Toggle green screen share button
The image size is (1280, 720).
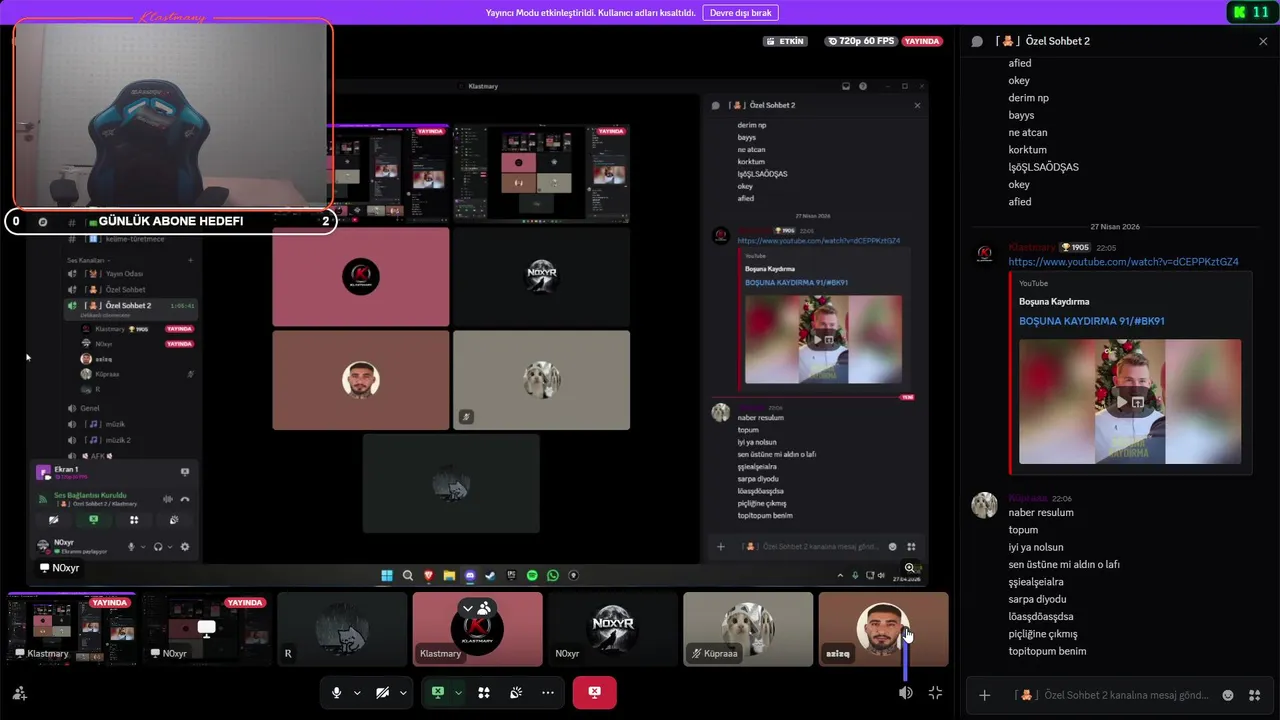437,692
